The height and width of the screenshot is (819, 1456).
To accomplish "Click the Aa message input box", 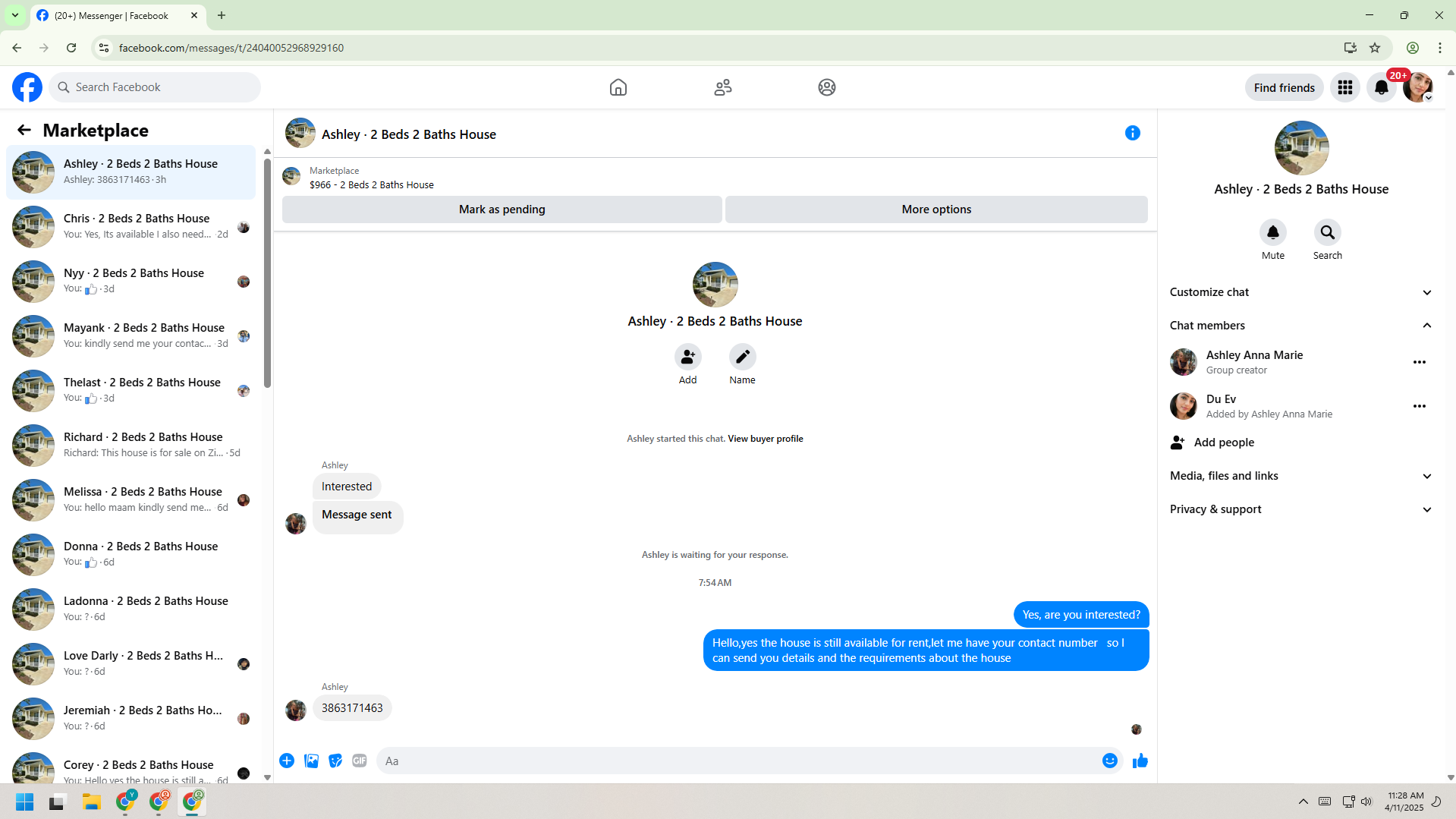I will [x=738, y=761].
